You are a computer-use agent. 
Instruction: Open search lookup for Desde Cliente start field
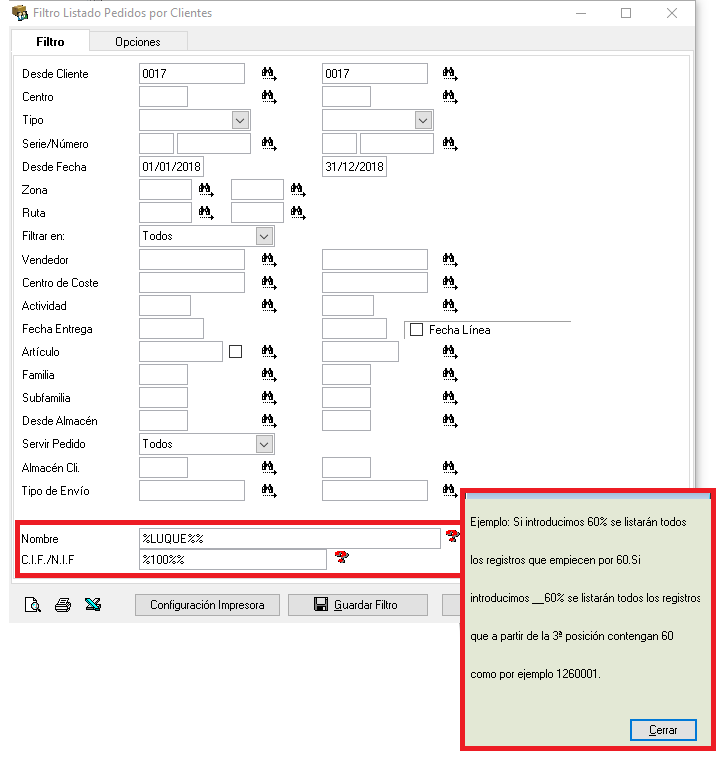pyautogui.click(x=269, y=74)
